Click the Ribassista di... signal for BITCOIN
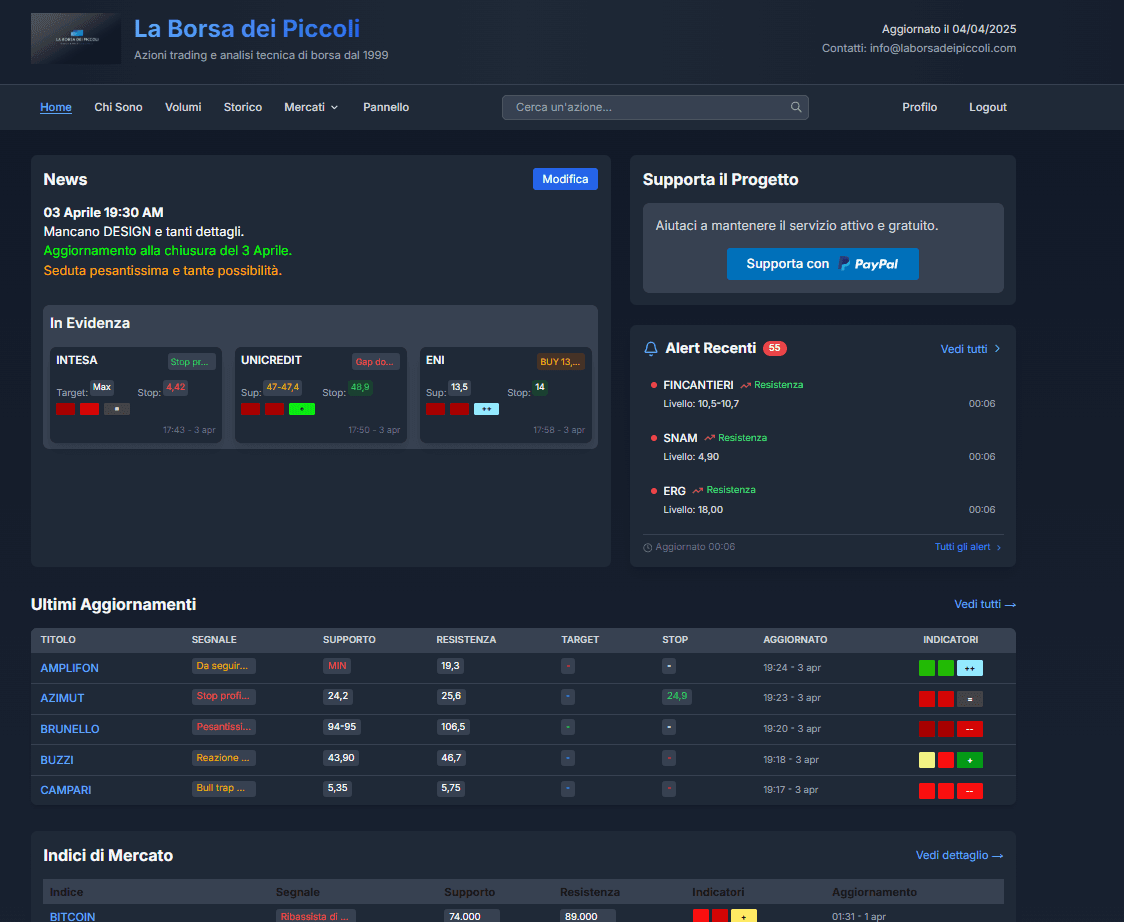This screenshot has width=1124, height=922. click(x=315, y=916)
